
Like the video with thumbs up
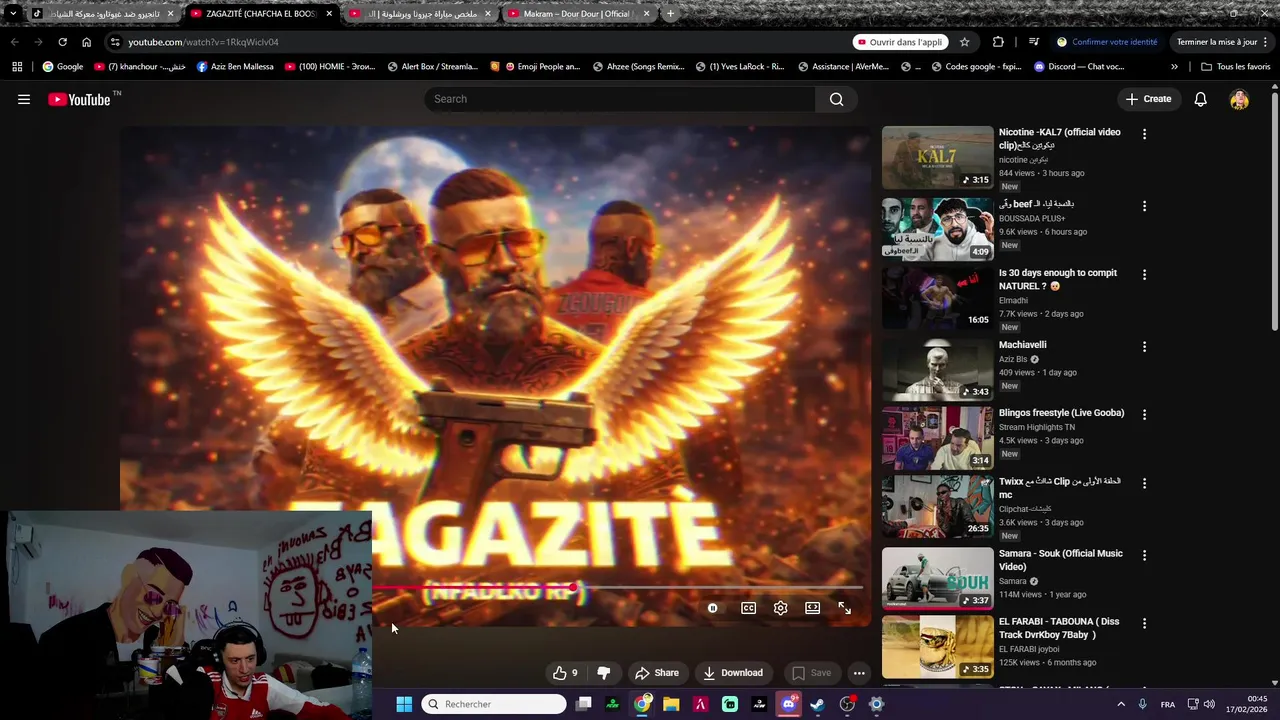tap(566, 673)
